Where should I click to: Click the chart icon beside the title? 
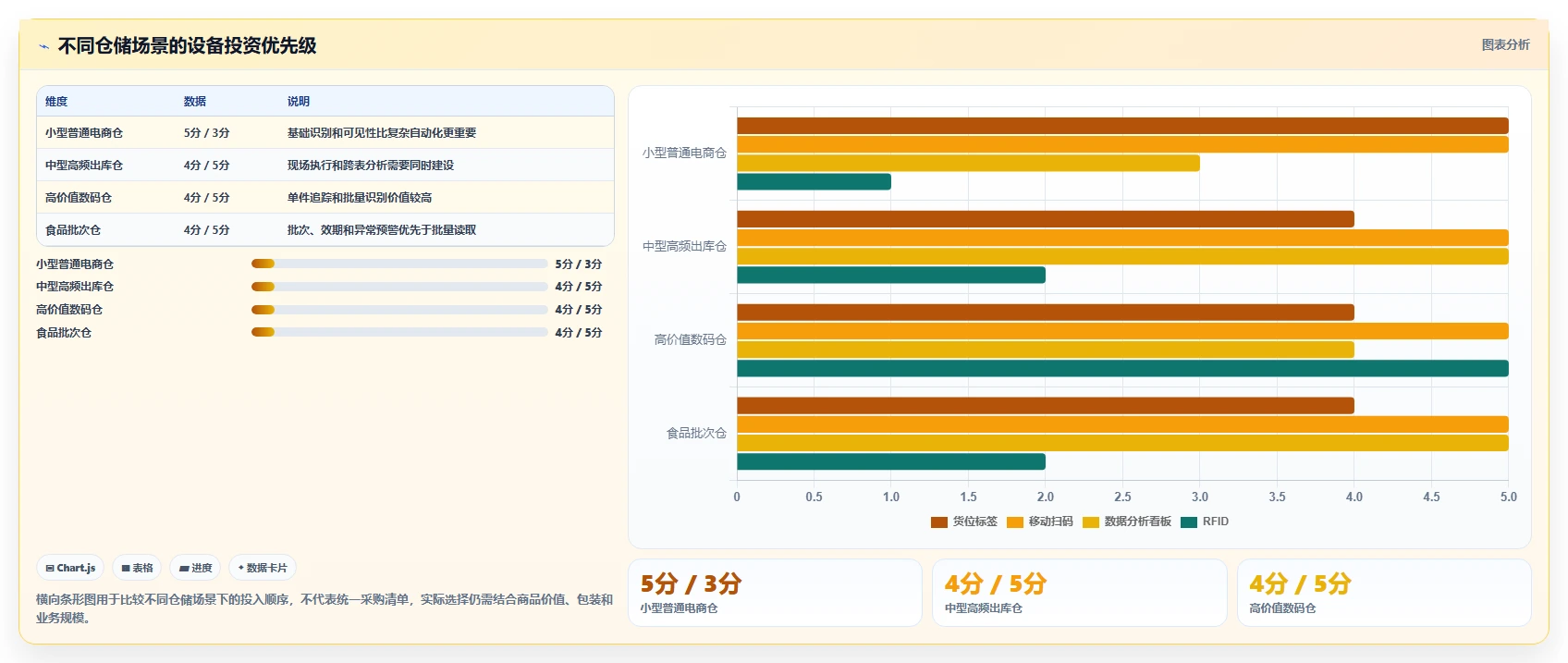(x=43, y=45)
